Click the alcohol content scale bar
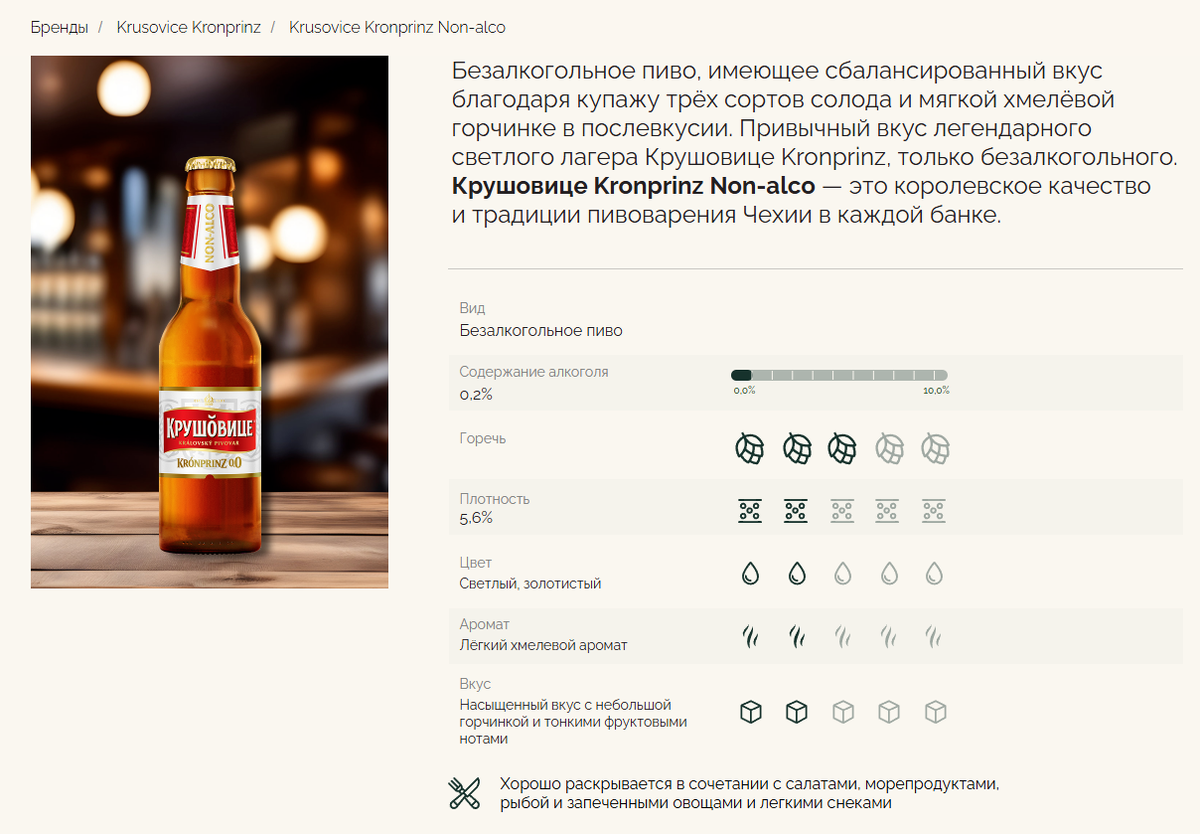Viewport: 1200px width, 834px height. click(x=840, y=375)
